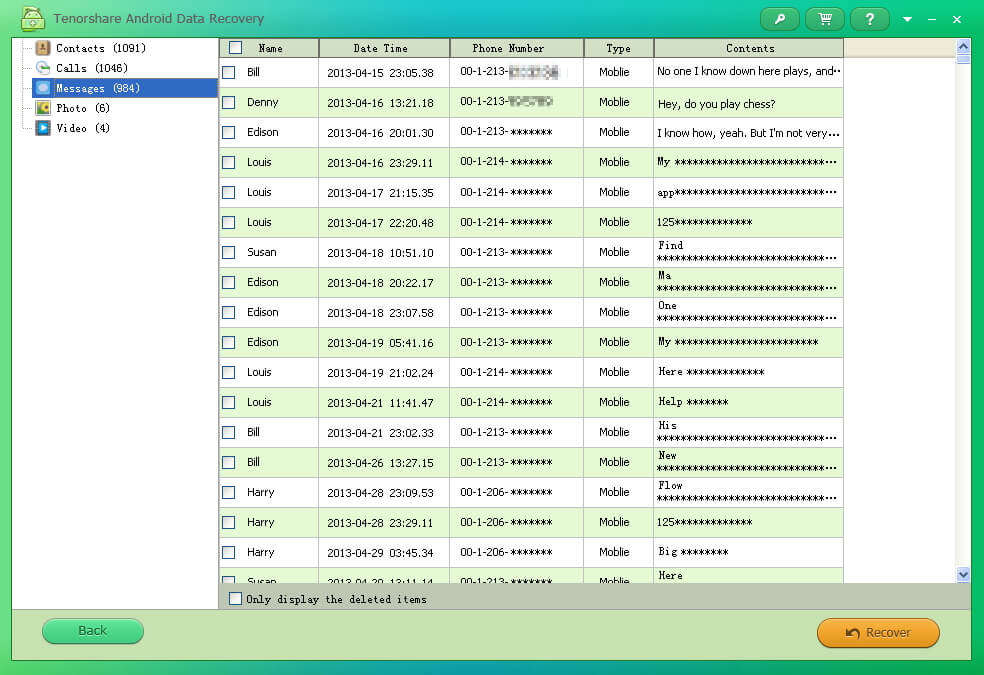Click the Back button
This screenshot has width=984, height=675.
93,631
